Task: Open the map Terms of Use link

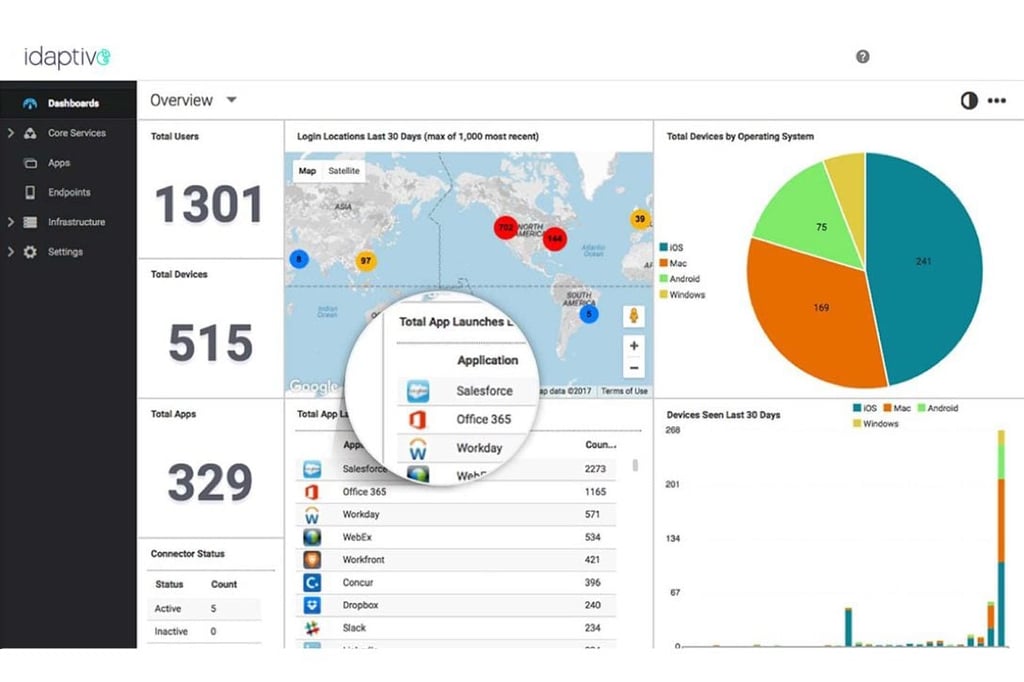Action: (x=624, y=391)
